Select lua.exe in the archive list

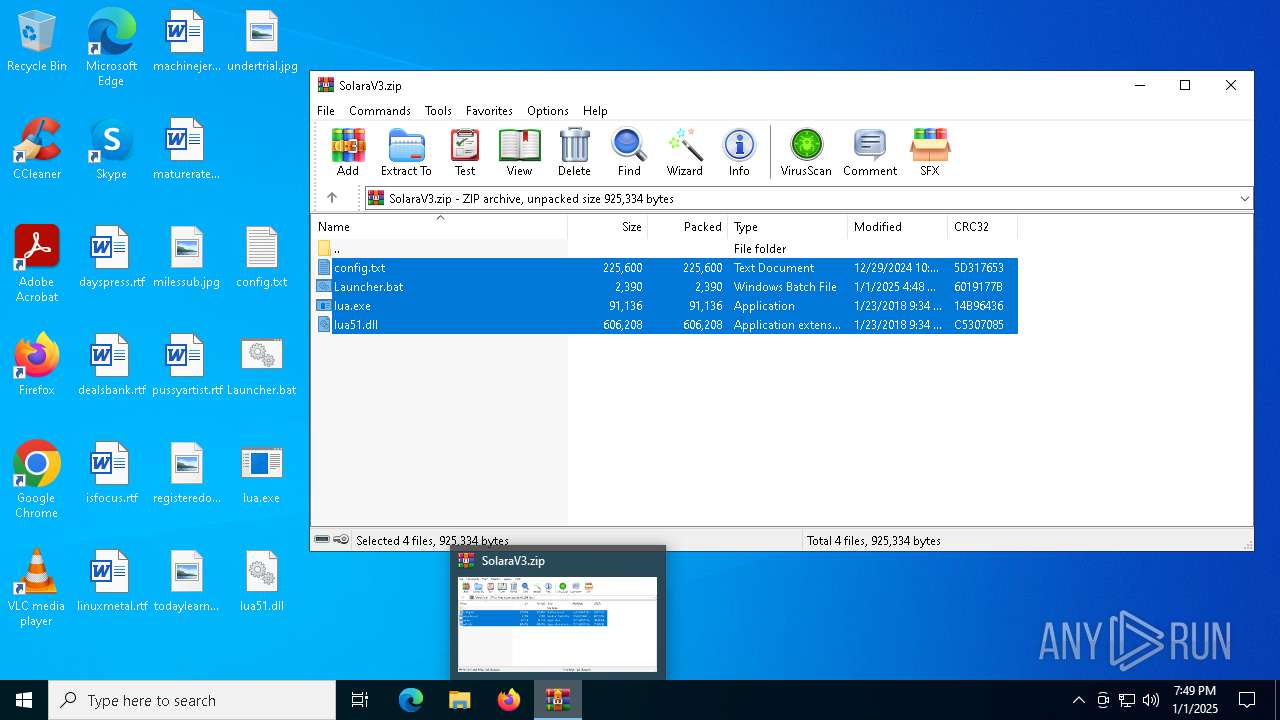(x=665, y=305)
